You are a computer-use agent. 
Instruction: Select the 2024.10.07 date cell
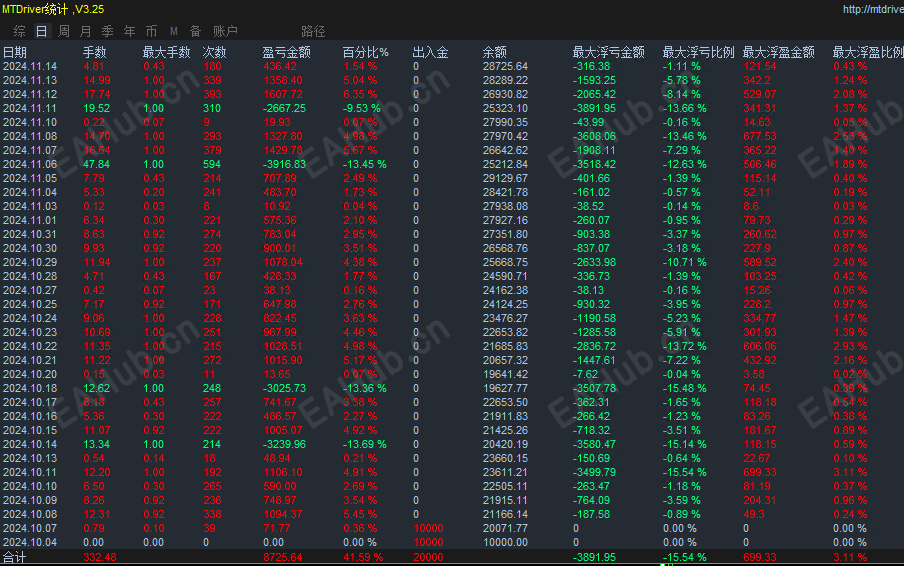(x=30, y=529)
